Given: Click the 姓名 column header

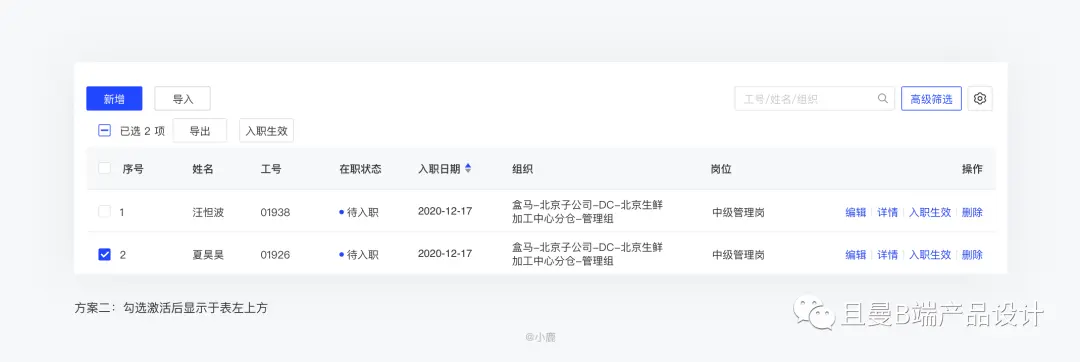Looking at the screenshot, I should click(x=202, y=169).
